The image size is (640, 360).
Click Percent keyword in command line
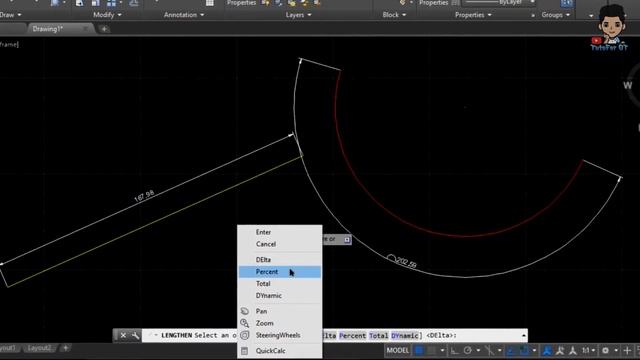pos(353,336)
